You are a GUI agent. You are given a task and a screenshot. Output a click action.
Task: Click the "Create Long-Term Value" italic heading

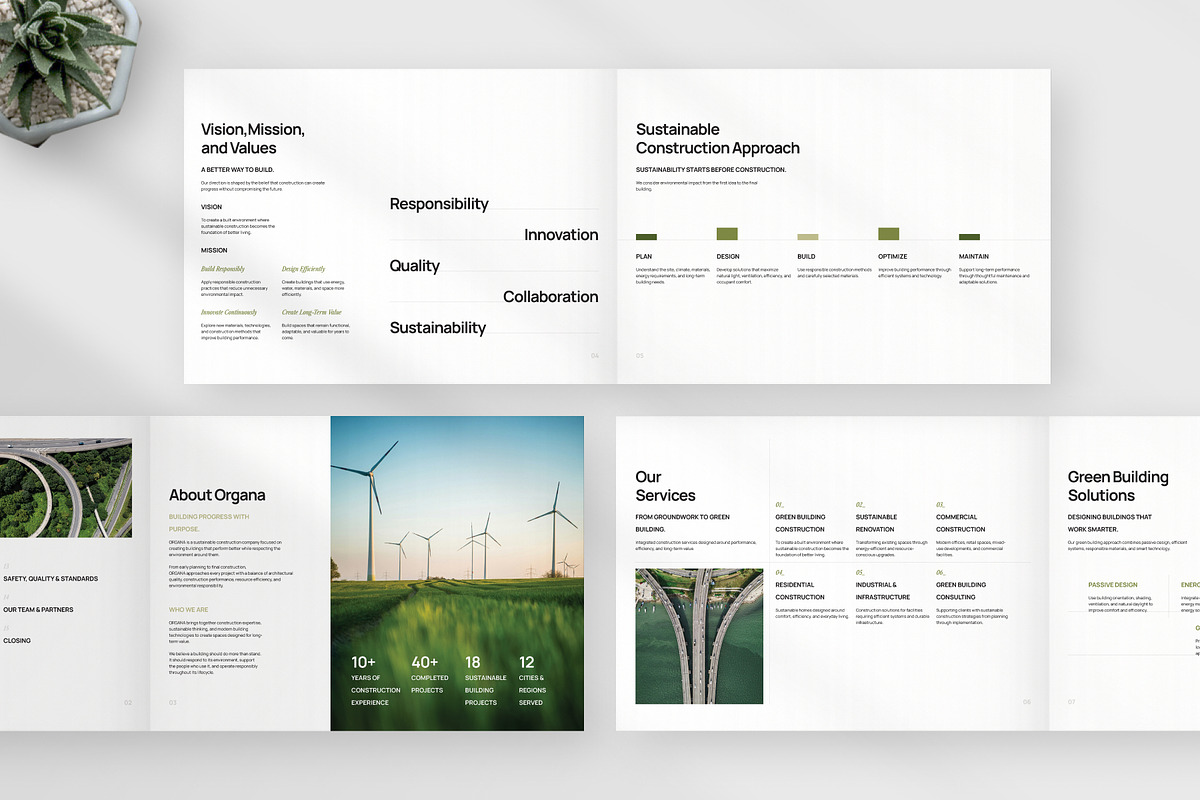coord(312,312)
